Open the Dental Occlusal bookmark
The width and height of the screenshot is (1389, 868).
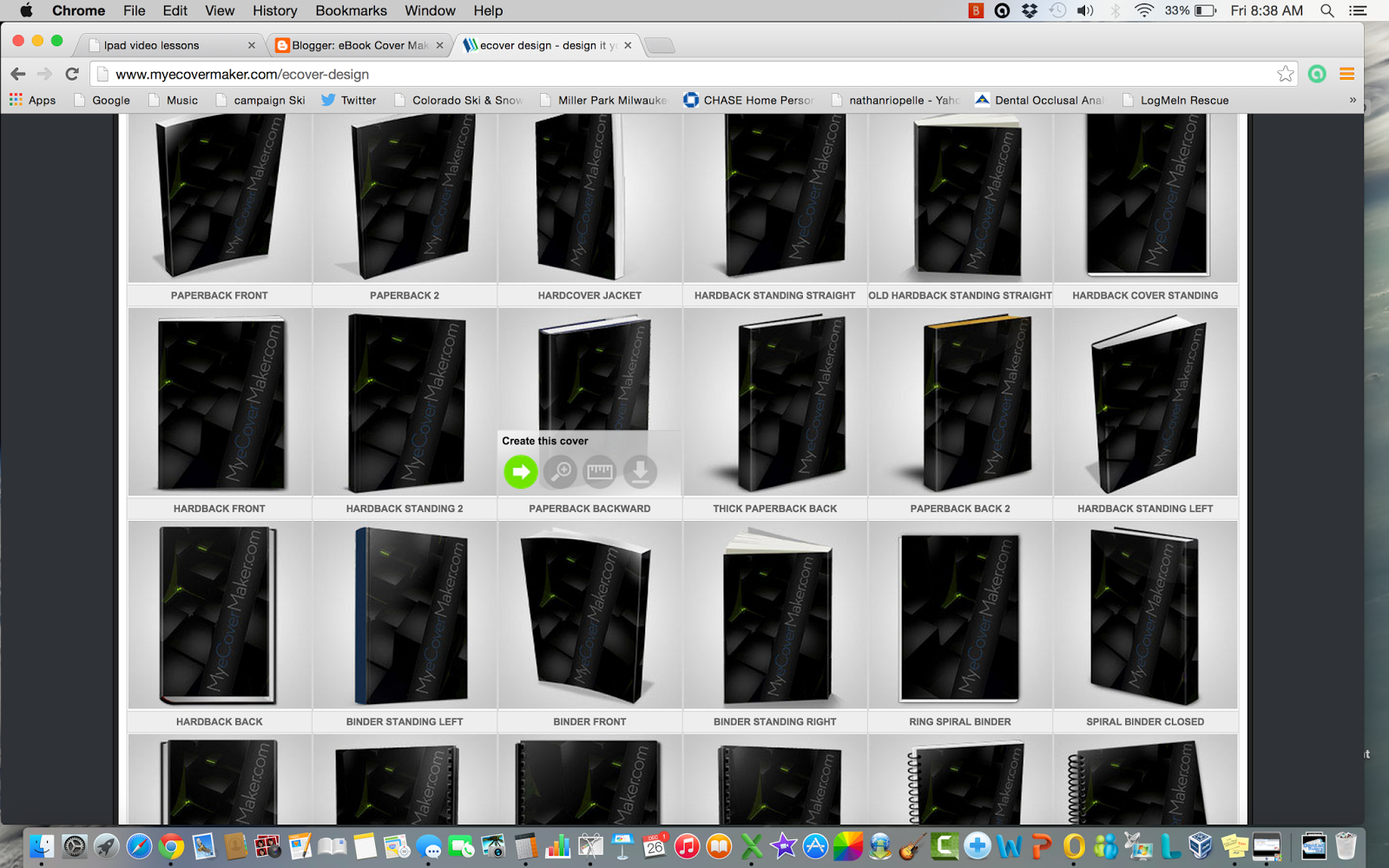pos(1039,100)
